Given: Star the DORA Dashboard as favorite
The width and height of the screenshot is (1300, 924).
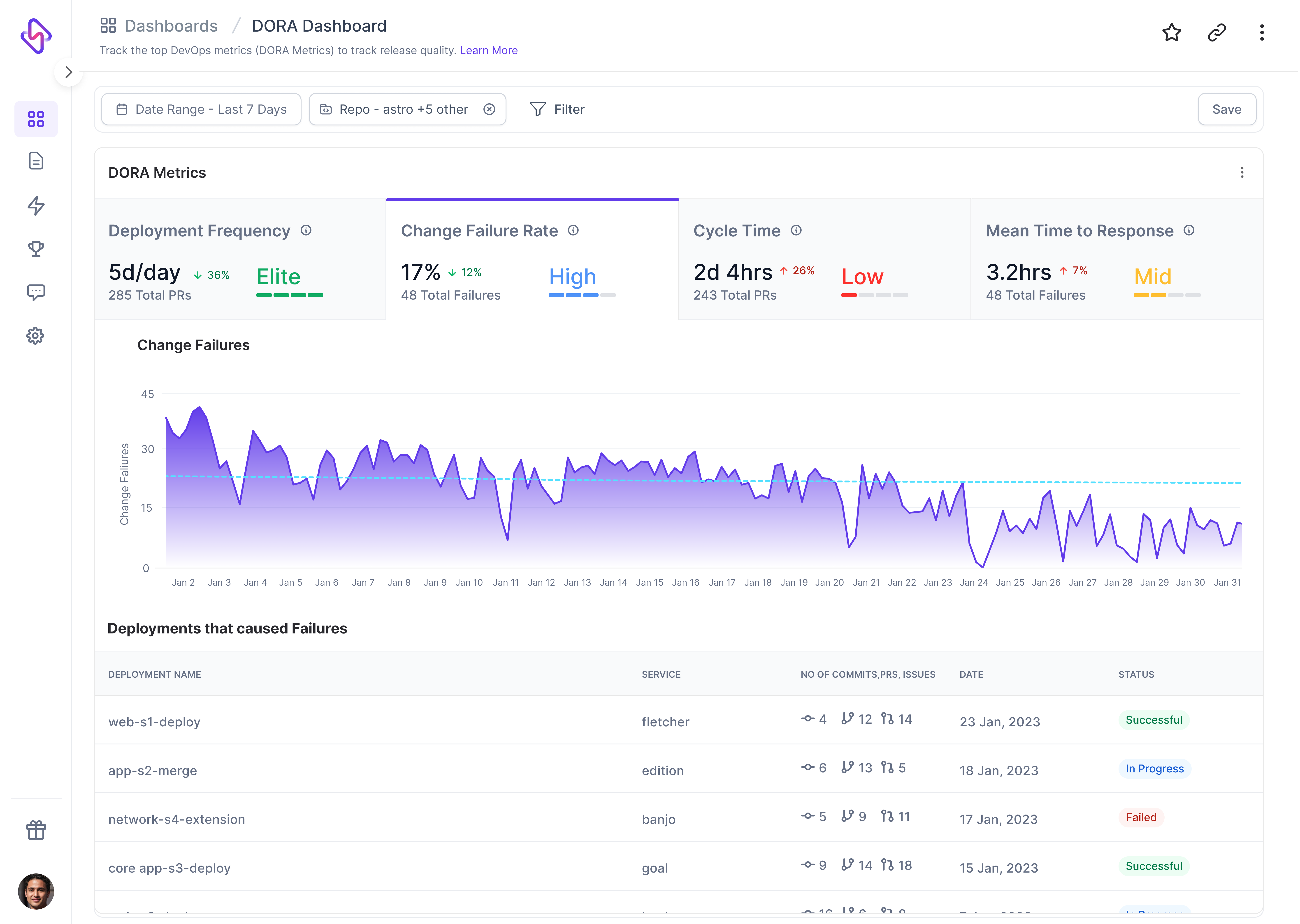Looking at the screenshot, I should point(1171,32).
